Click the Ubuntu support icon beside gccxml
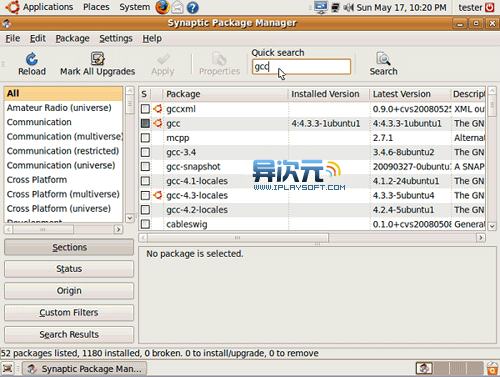This screenshot has width=500, height=377. [158, 109]
